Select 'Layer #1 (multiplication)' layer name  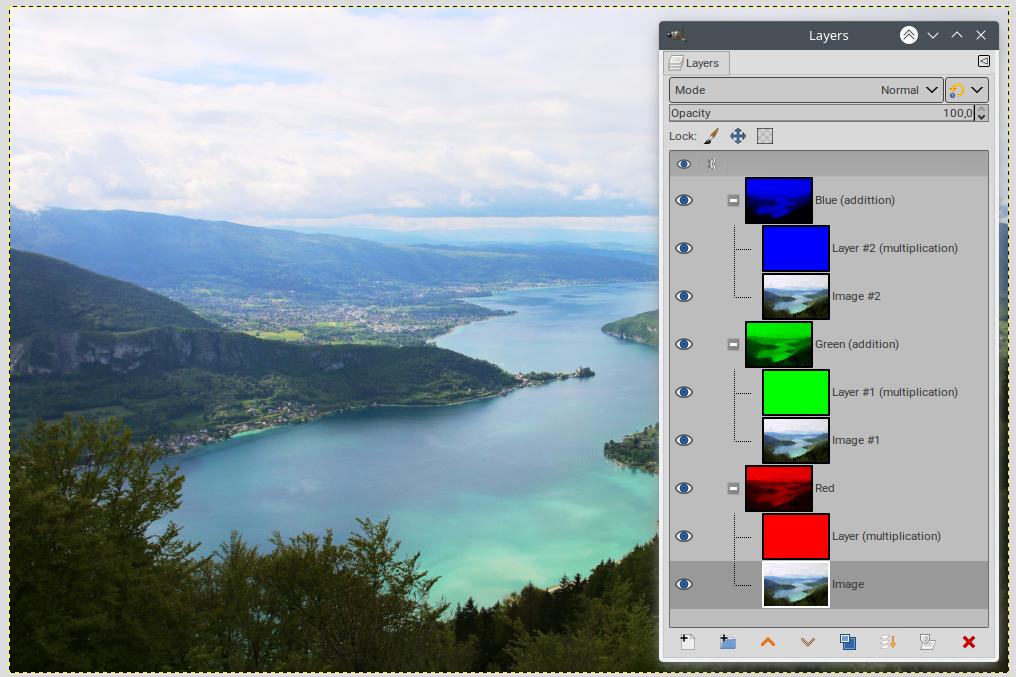coord(895,392)
